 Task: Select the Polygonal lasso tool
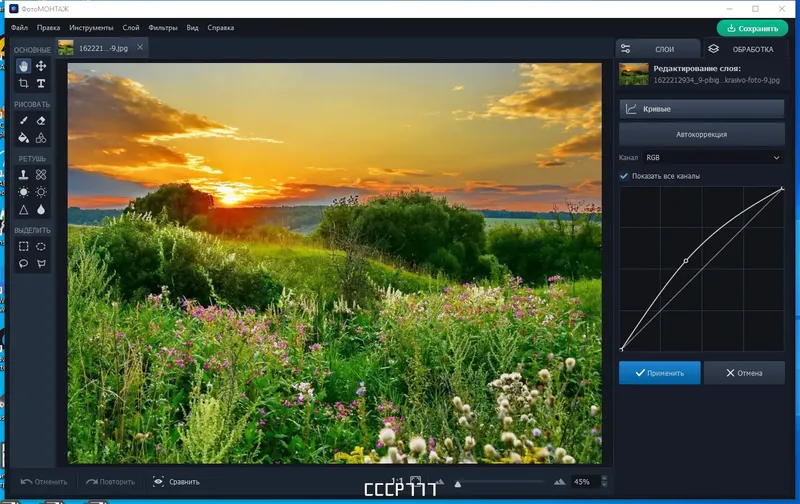click(x=41, y=264)
